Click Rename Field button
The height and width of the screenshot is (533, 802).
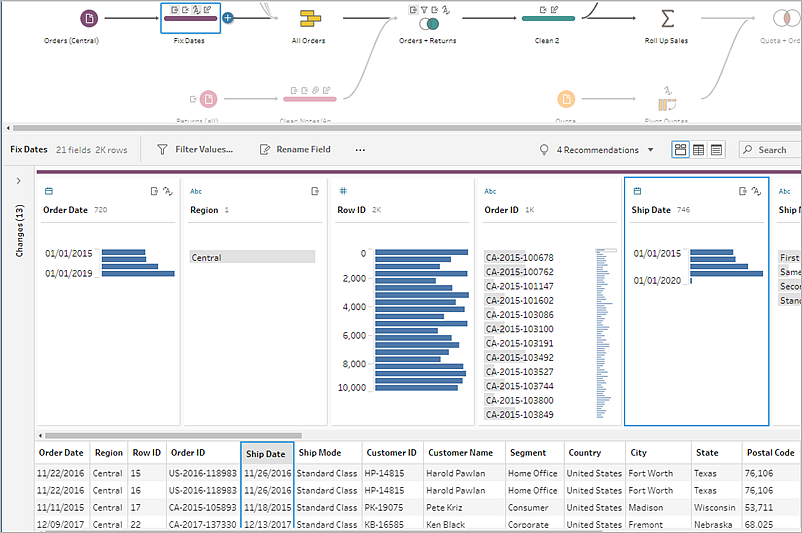click(x=295, y=149)
